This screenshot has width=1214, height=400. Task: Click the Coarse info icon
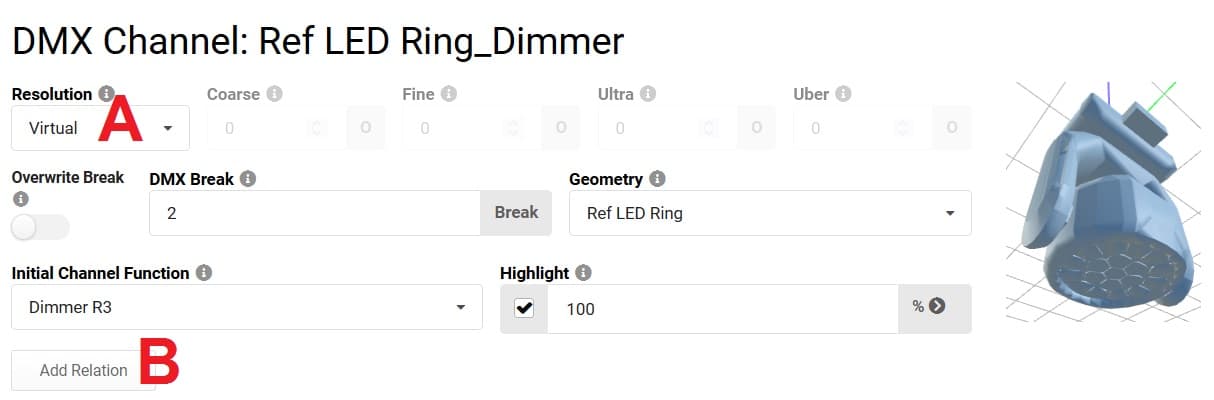(274, 94)
